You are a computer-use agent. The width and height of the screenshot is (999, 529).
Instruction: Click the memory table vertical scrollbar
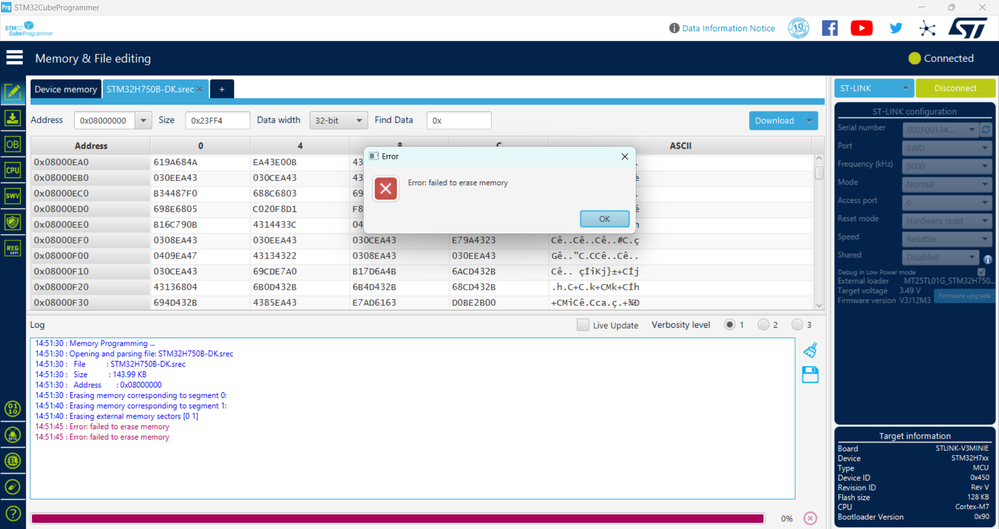819,232
